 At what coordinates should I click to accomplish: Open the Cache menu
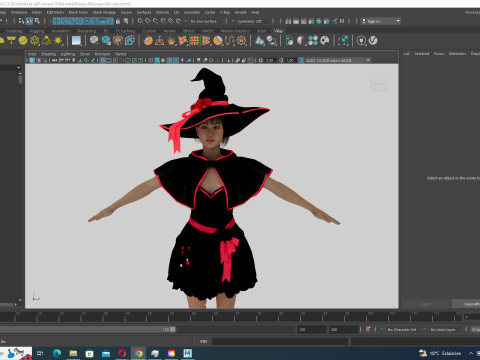click(x=210, y=12)
